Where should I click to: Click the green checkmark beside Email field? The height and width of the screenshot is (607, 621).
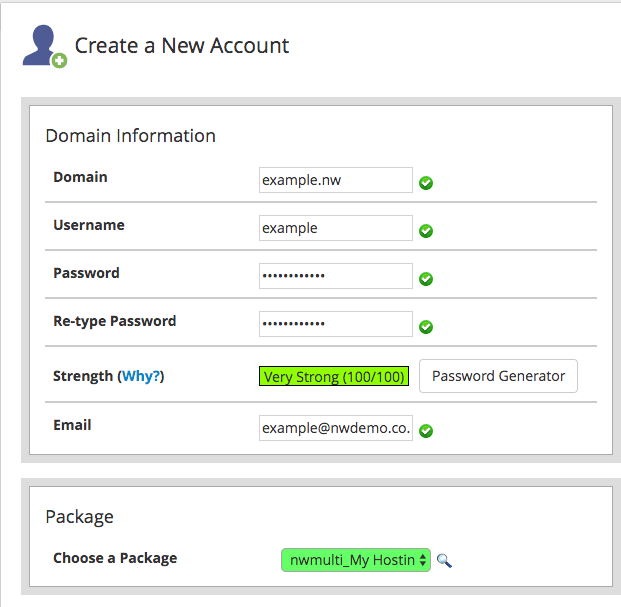pos(426,431)
